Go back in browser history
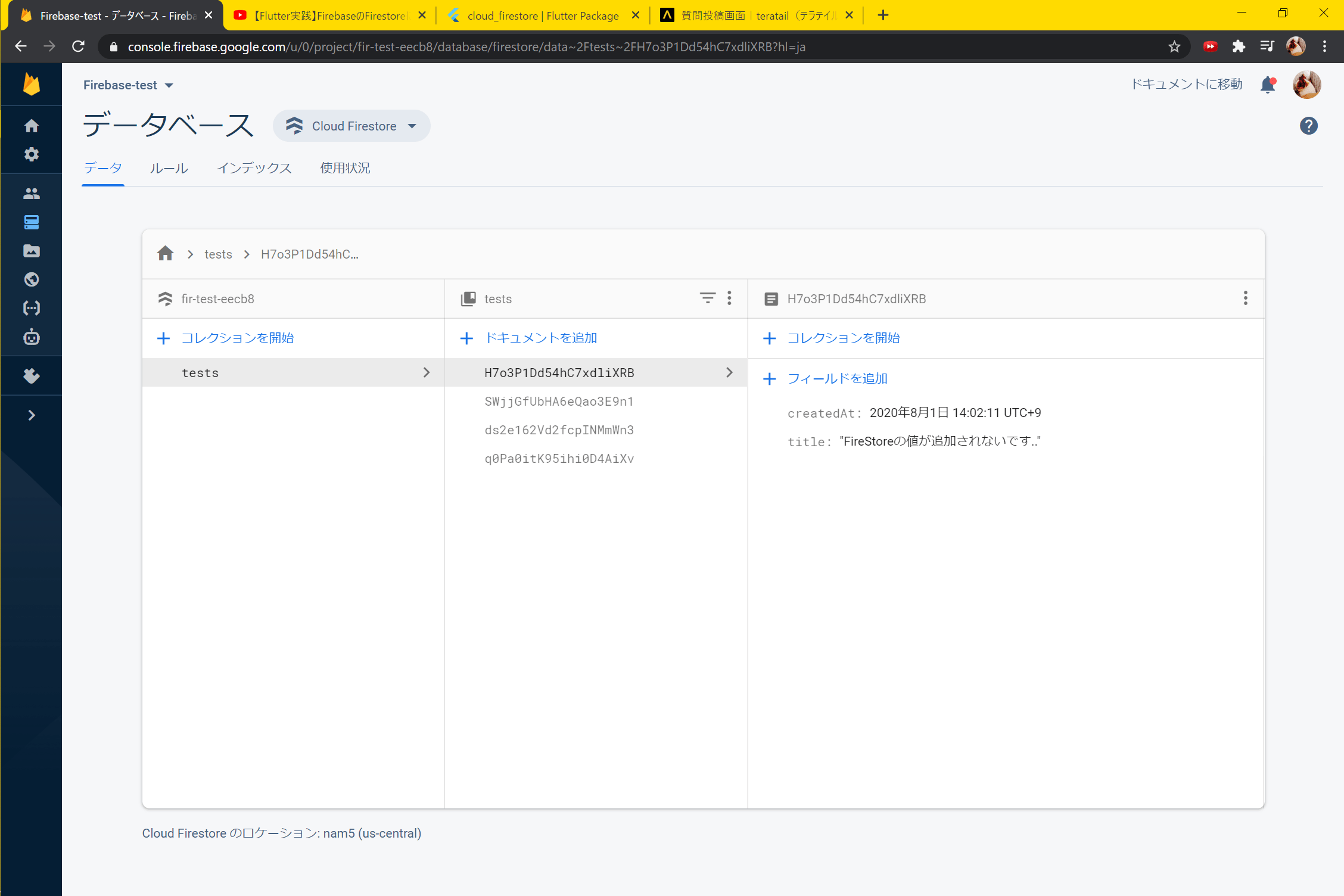Screen dimensions: 1344x896 point(21,46)
